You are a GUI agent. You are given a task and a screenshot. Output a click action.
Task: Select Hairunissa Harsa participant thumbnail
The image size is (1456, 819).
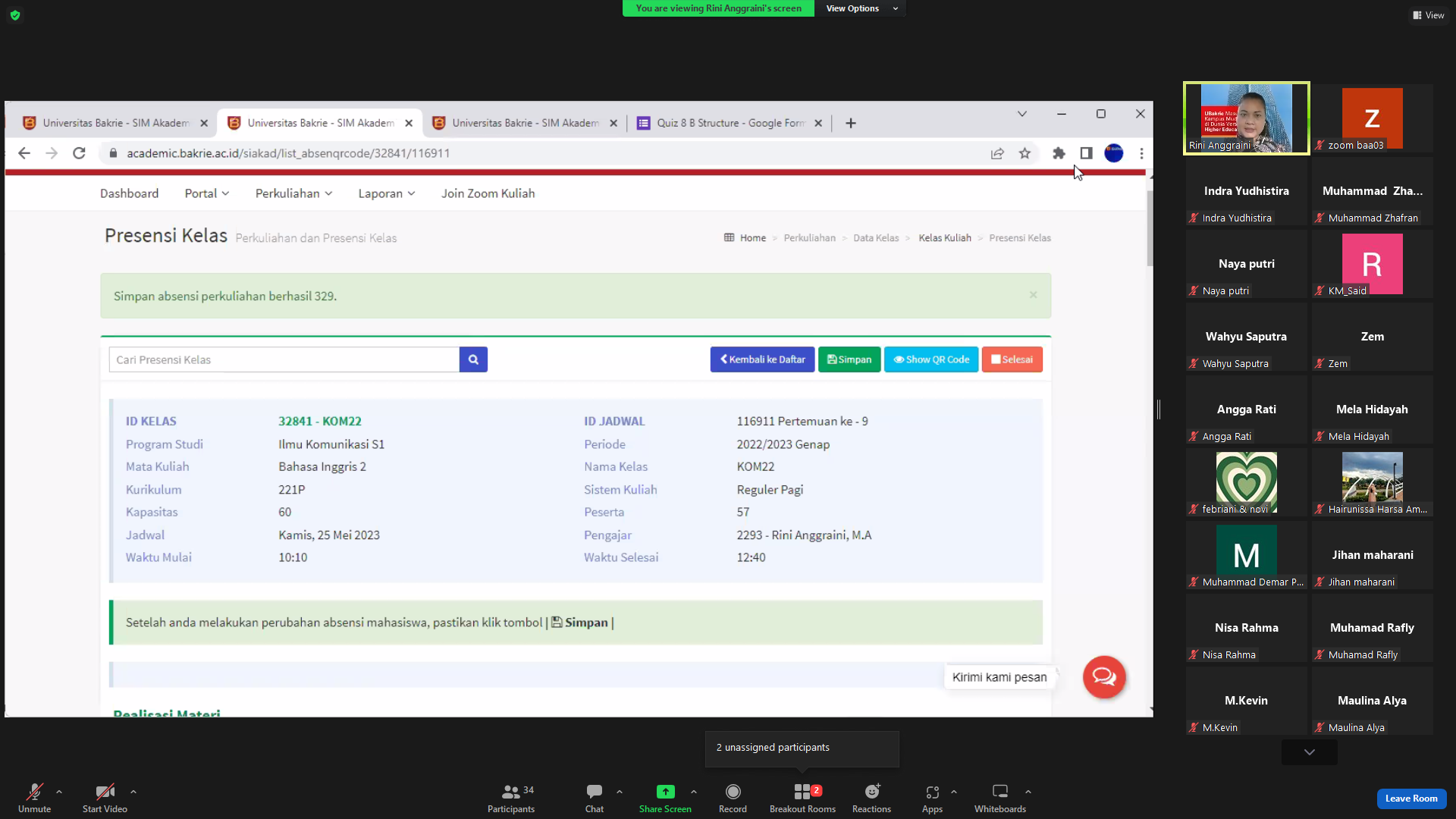pos(1373,482)
